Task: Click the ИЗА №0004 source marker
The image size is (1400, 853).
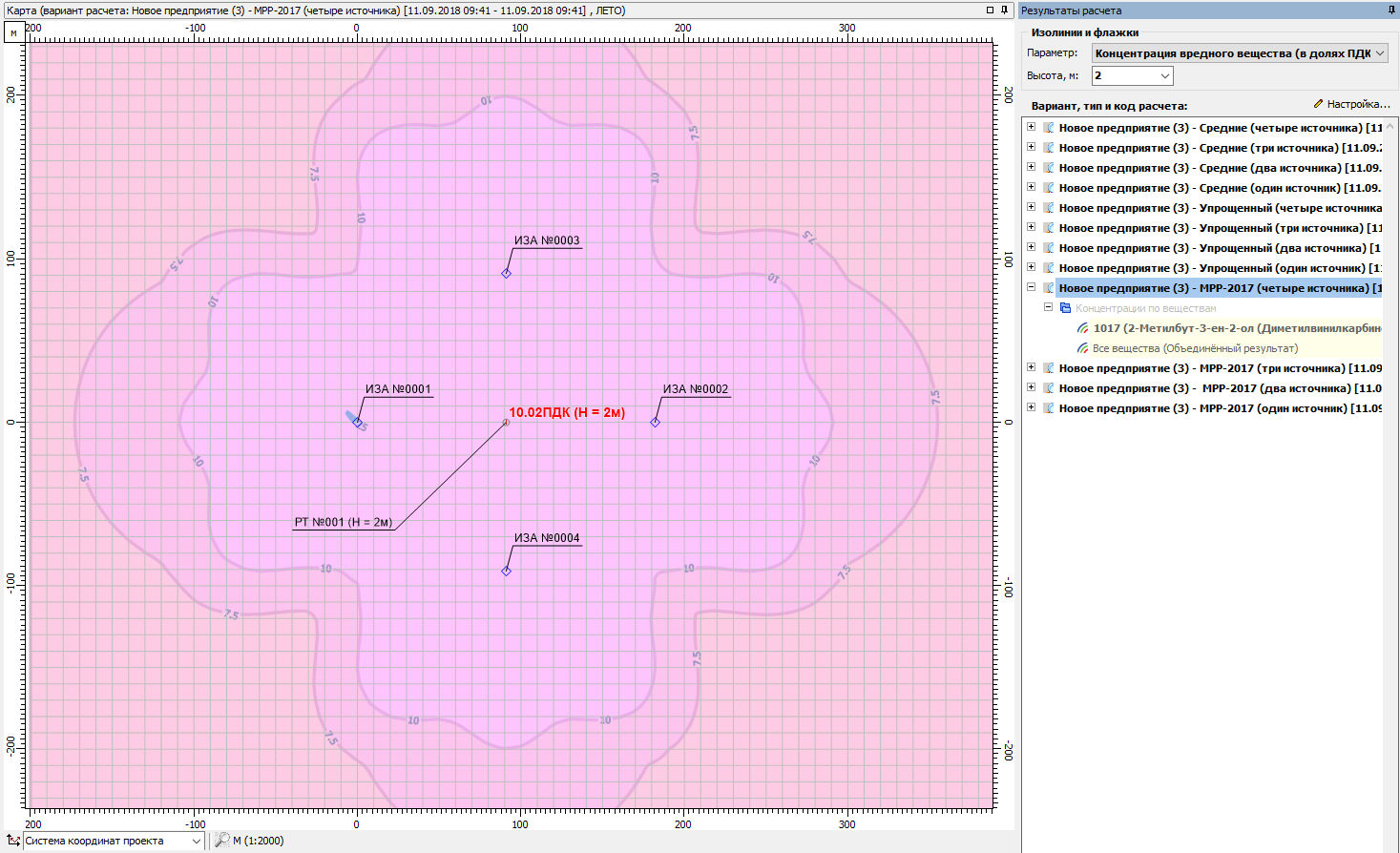Action: pyautogui.click(x=507, y=571)
